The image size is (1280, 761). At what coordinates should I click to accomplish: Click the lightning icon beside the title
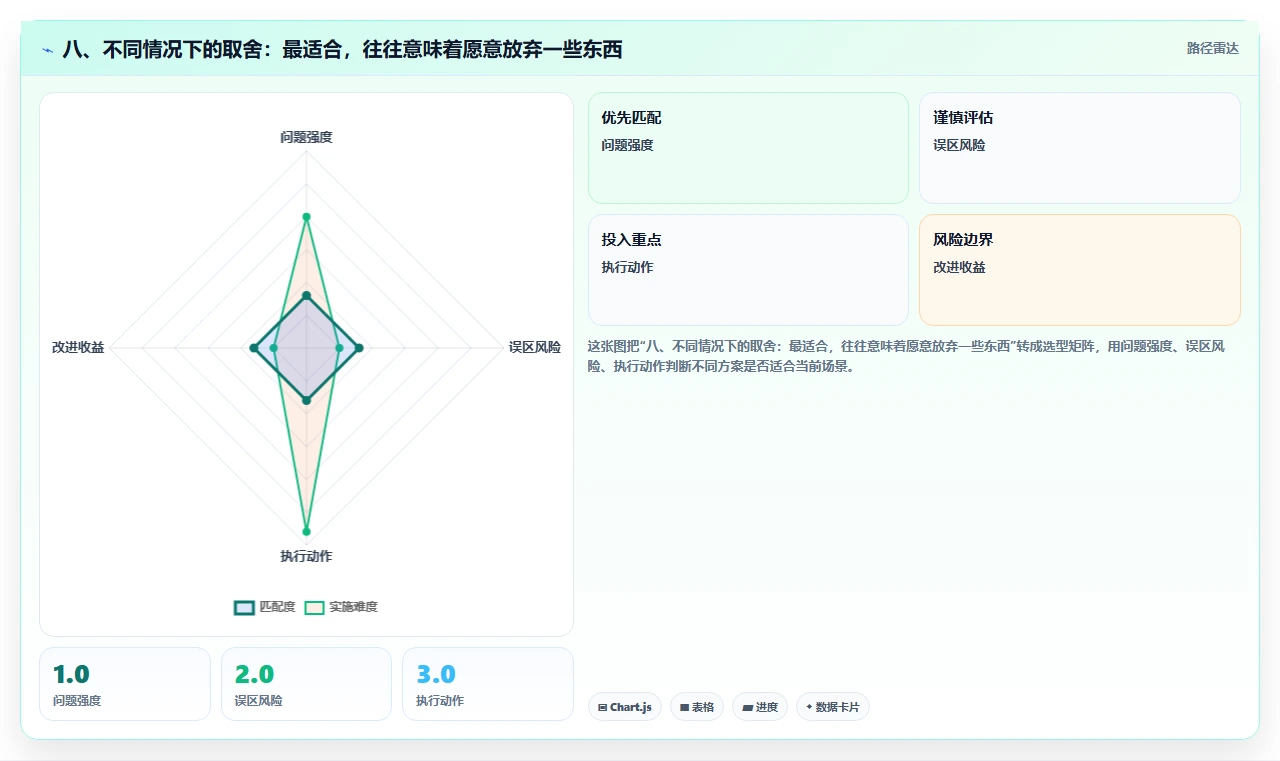pos(47,50)
